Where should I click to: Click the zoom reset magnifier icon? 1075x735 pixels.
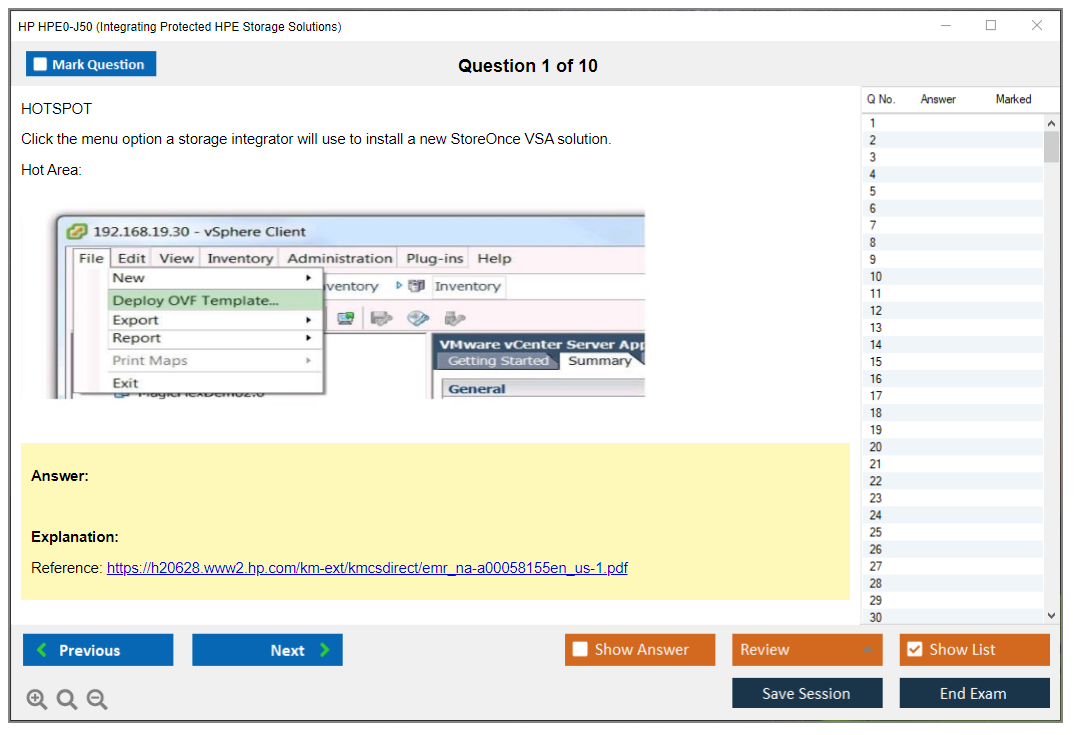point(67,699)
